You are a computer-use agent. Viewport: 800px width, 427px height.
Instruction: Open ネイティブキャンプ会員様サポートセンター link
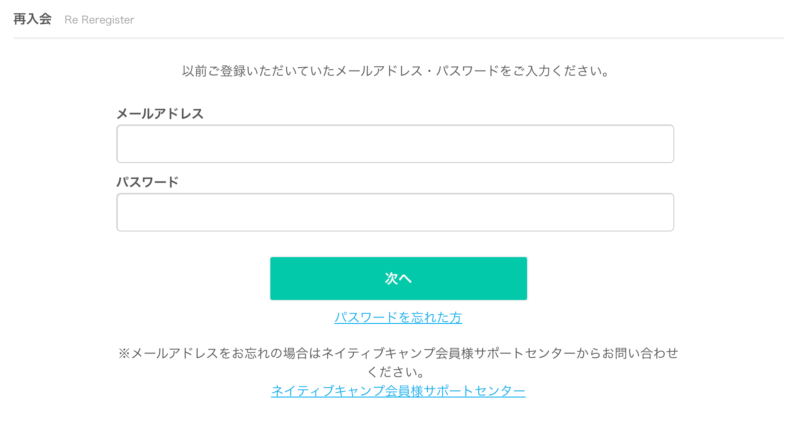point(398,391)
